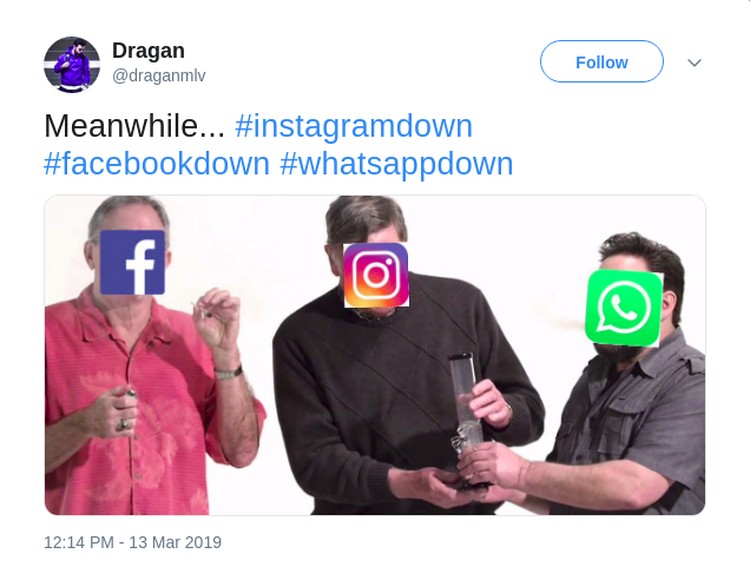Open the tweet timestamp 12:14 PM
Screen dimensions: 750x567
pos(79,542)
